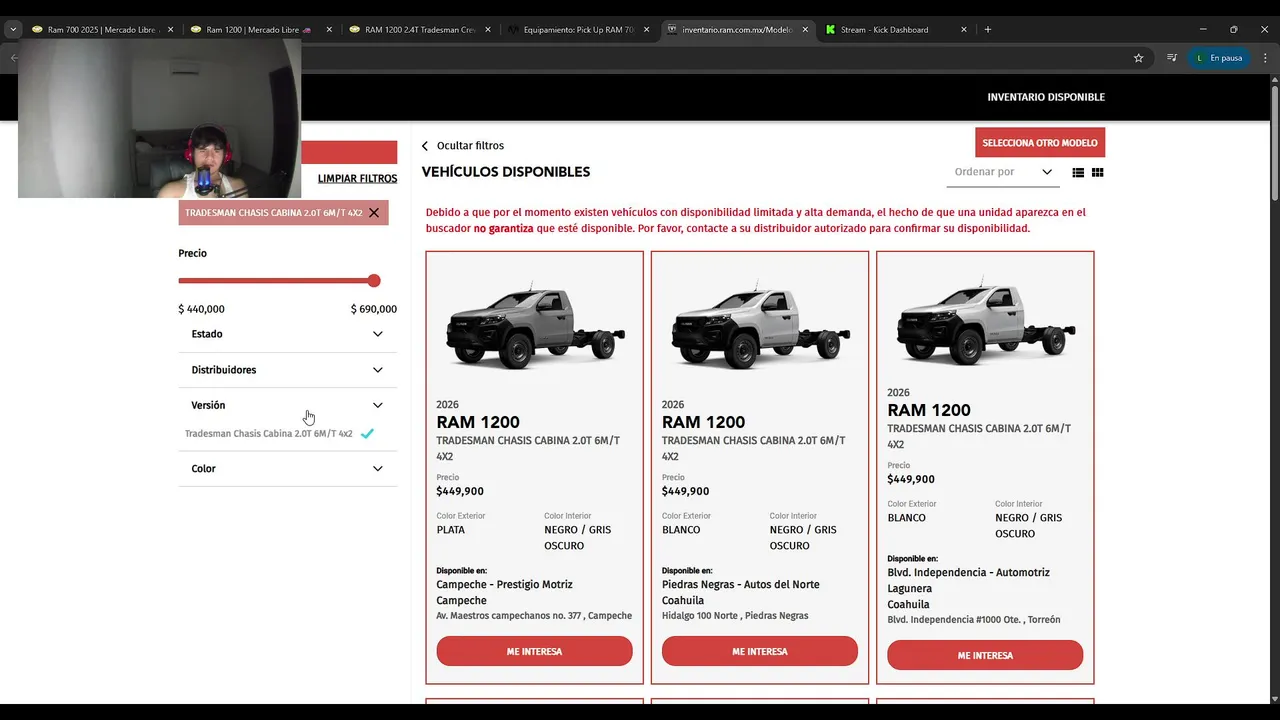1280x720 pixels.
Task: Click the PLATA exterior color value
Action: 451,530
